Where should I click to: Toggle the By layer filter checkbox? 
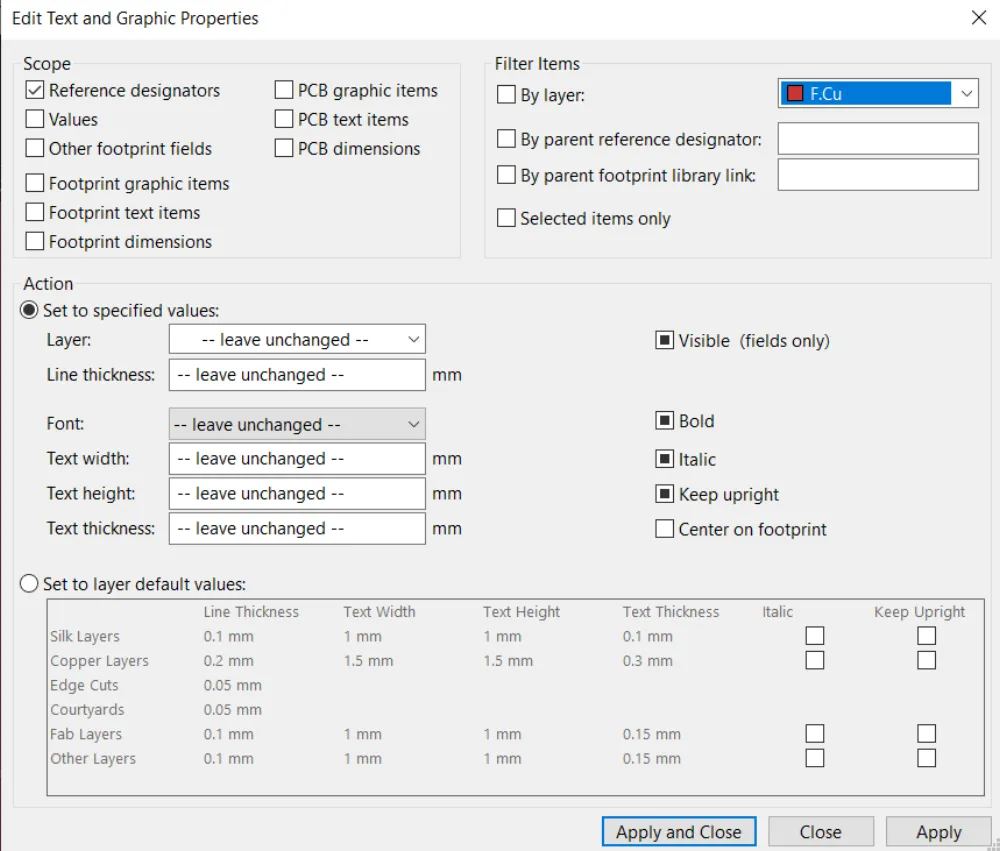[507, 96]
